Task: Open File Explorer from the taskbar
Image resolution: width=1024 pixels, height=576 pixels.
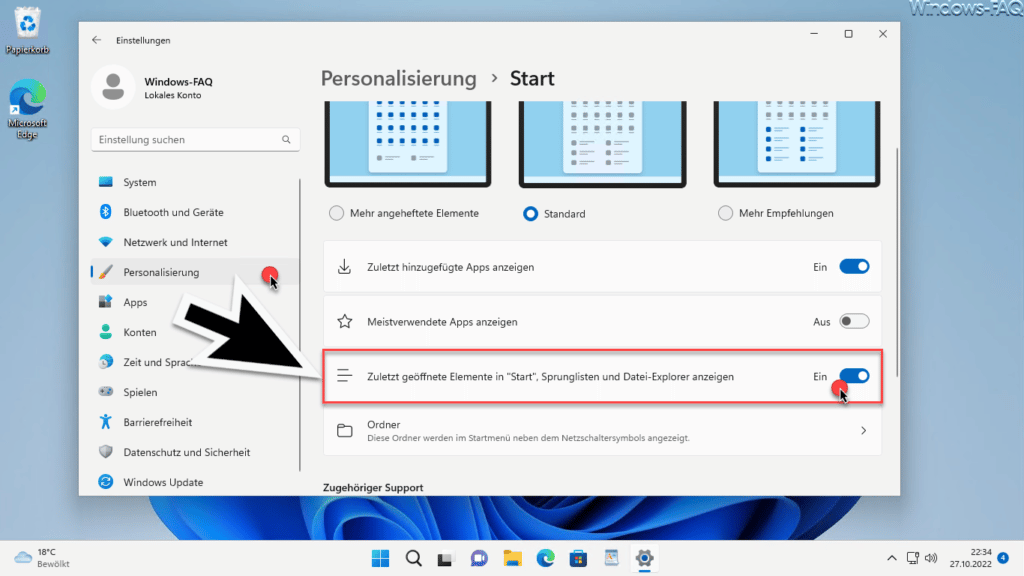Action: (x=512, y=558)
